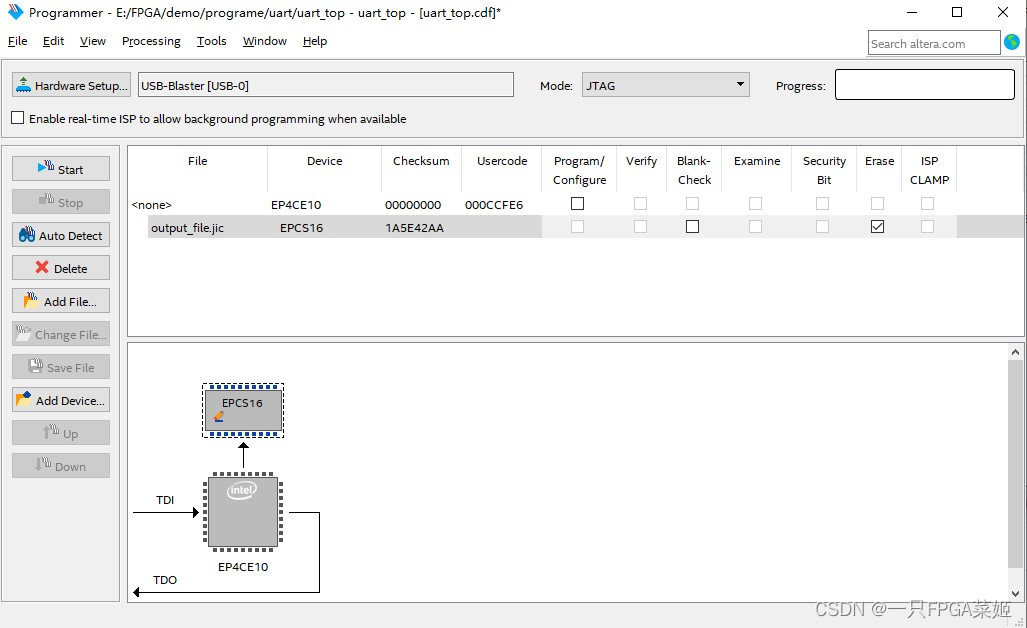The image size is (1027, 628).
Task: Select the EP4CE10 Intel chip graphic
Action: pos(243,511)
